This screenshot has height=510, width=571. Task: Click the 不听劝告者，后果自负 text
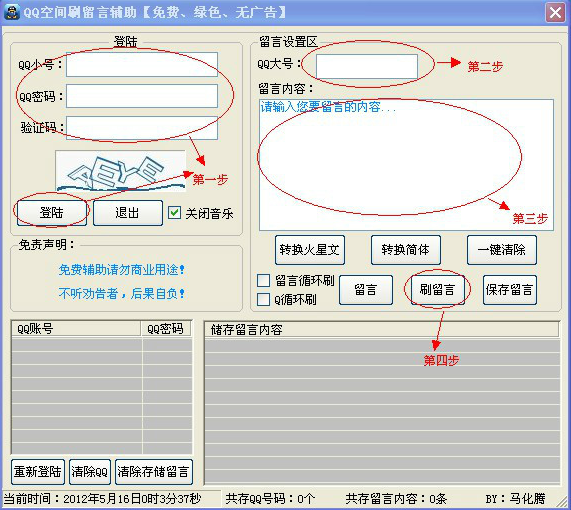(122, 294)
